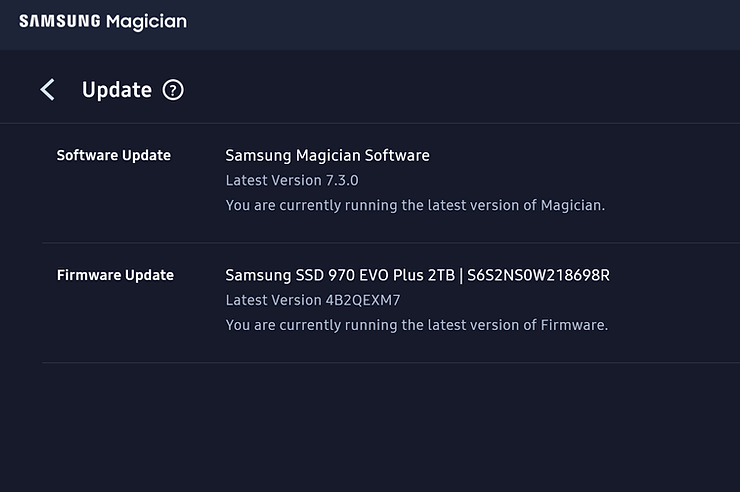Click the Latest Version 4B2QEXM7 text
The width and height of the screenshot is (740, 492).
tap(298, 300)
